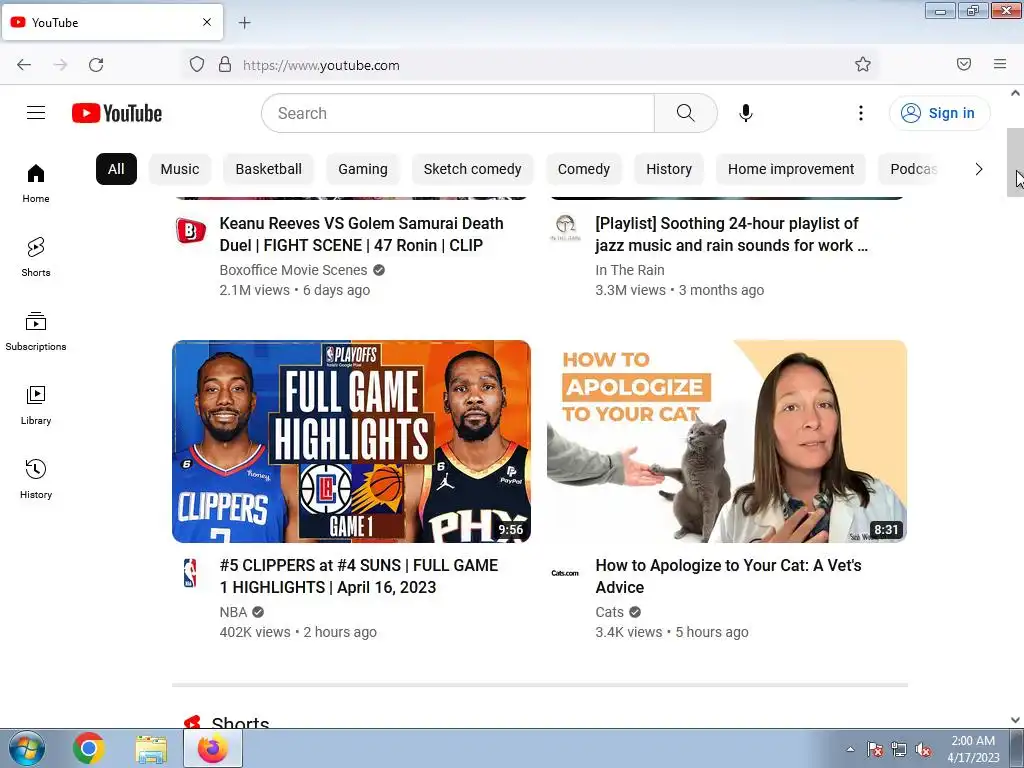Viewport: 1024px width, 768px height.
Task: Click the Sign in button
Action: (939, 113)
